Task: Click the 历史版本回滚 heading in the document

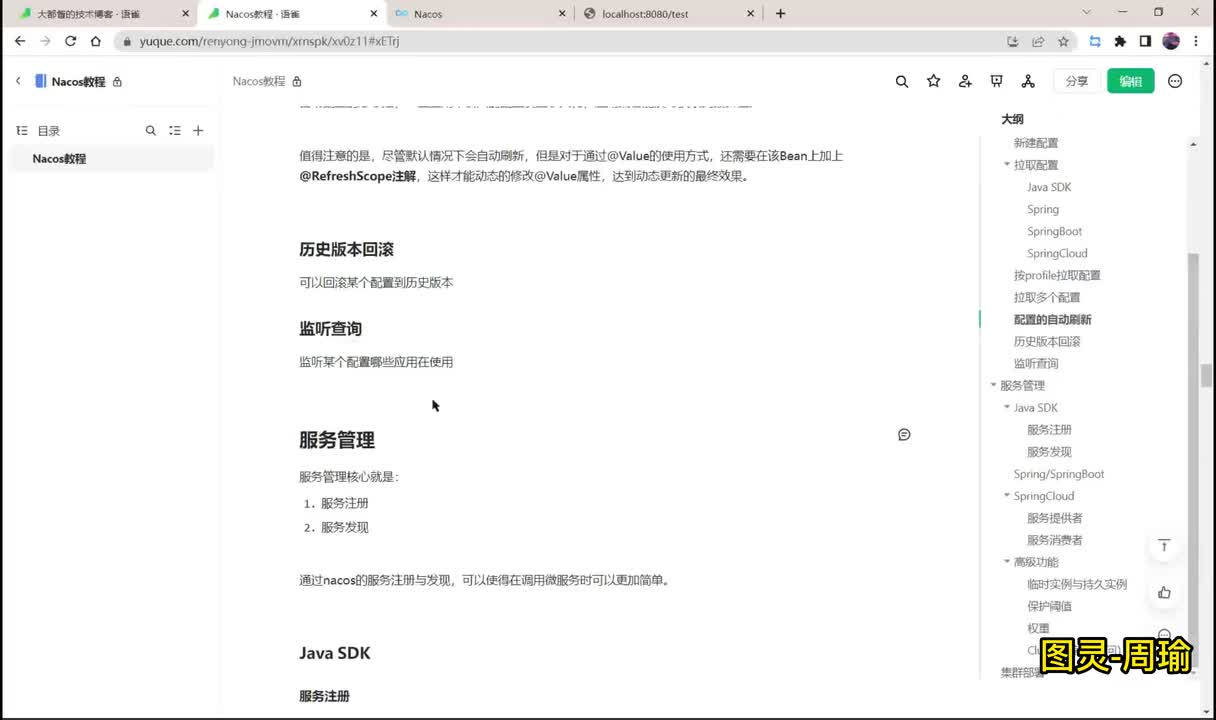Action: pyautogui.click(x=346, y=249)
